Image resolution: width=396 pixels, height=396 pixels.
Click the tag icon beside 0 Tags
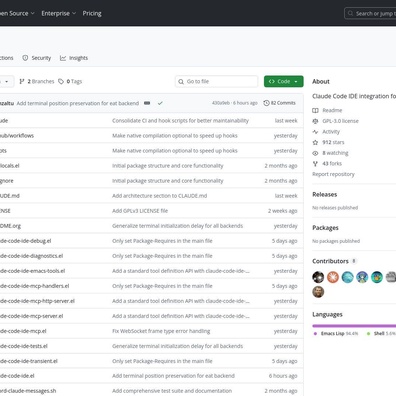click(x=61, y=81)
